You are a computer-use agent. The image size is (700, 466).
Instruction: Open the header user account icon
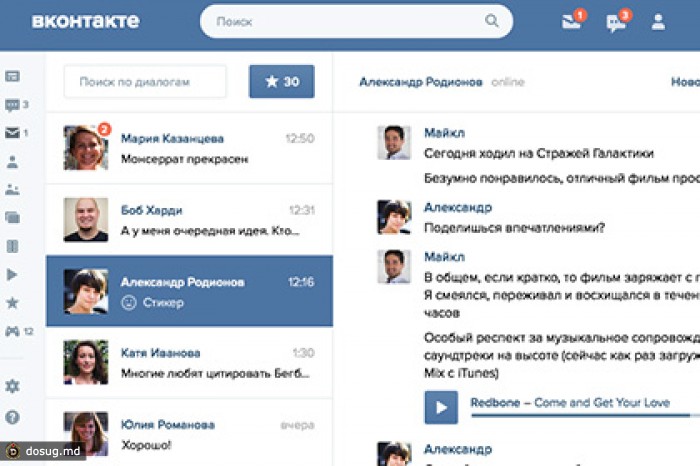[x=658, y=22]
